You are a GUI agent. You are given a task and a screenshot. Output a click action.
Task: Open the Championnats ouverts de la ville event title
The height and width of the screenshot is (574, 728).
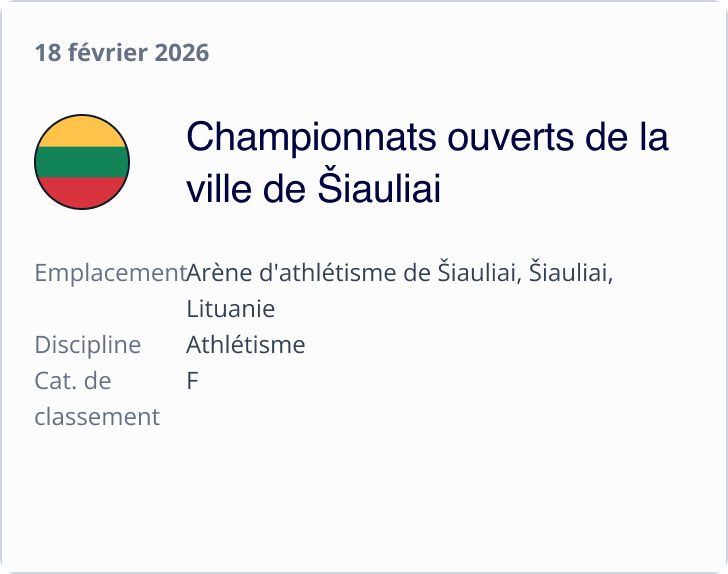coord(427,162)
